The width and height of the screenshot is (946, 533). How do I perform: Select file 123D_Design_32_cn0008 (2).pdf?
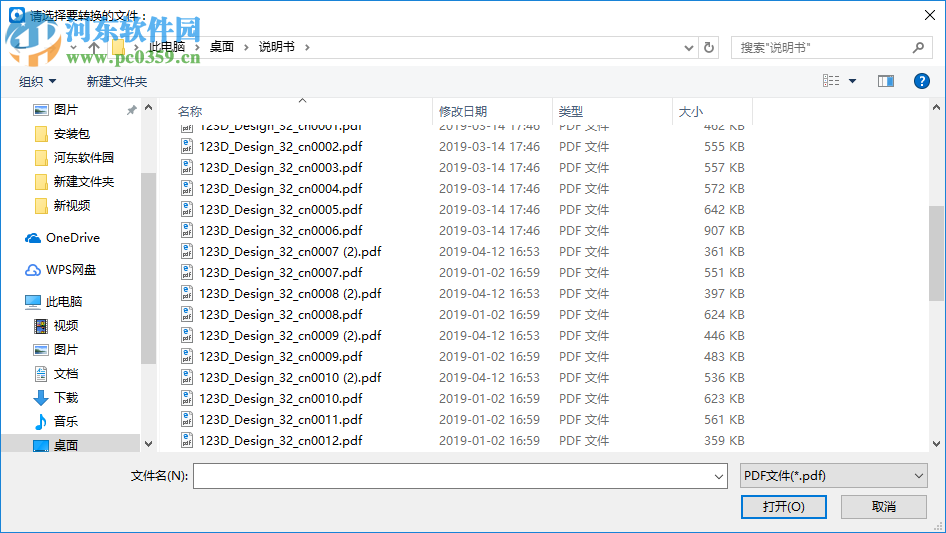point(290,294)
